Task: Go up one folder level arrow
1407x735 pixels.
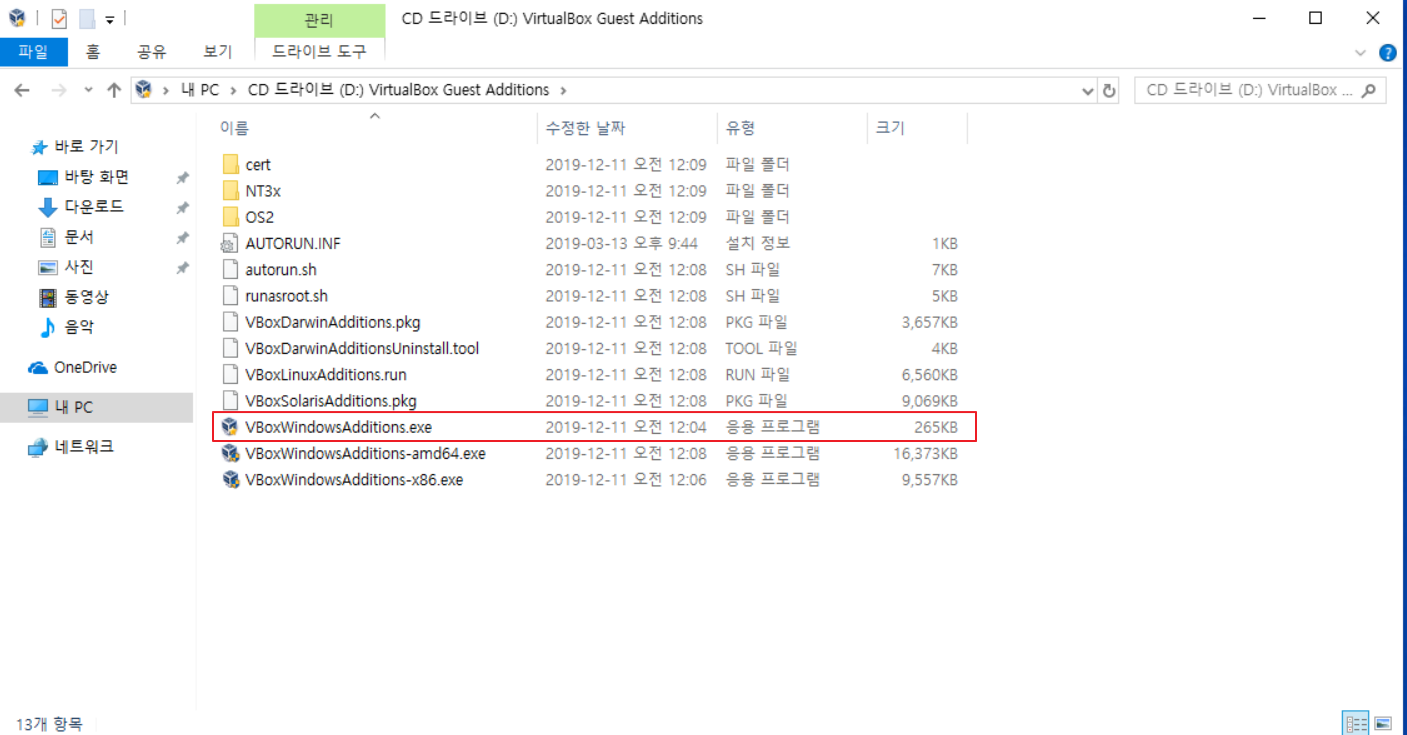Action: pos(114,90)
